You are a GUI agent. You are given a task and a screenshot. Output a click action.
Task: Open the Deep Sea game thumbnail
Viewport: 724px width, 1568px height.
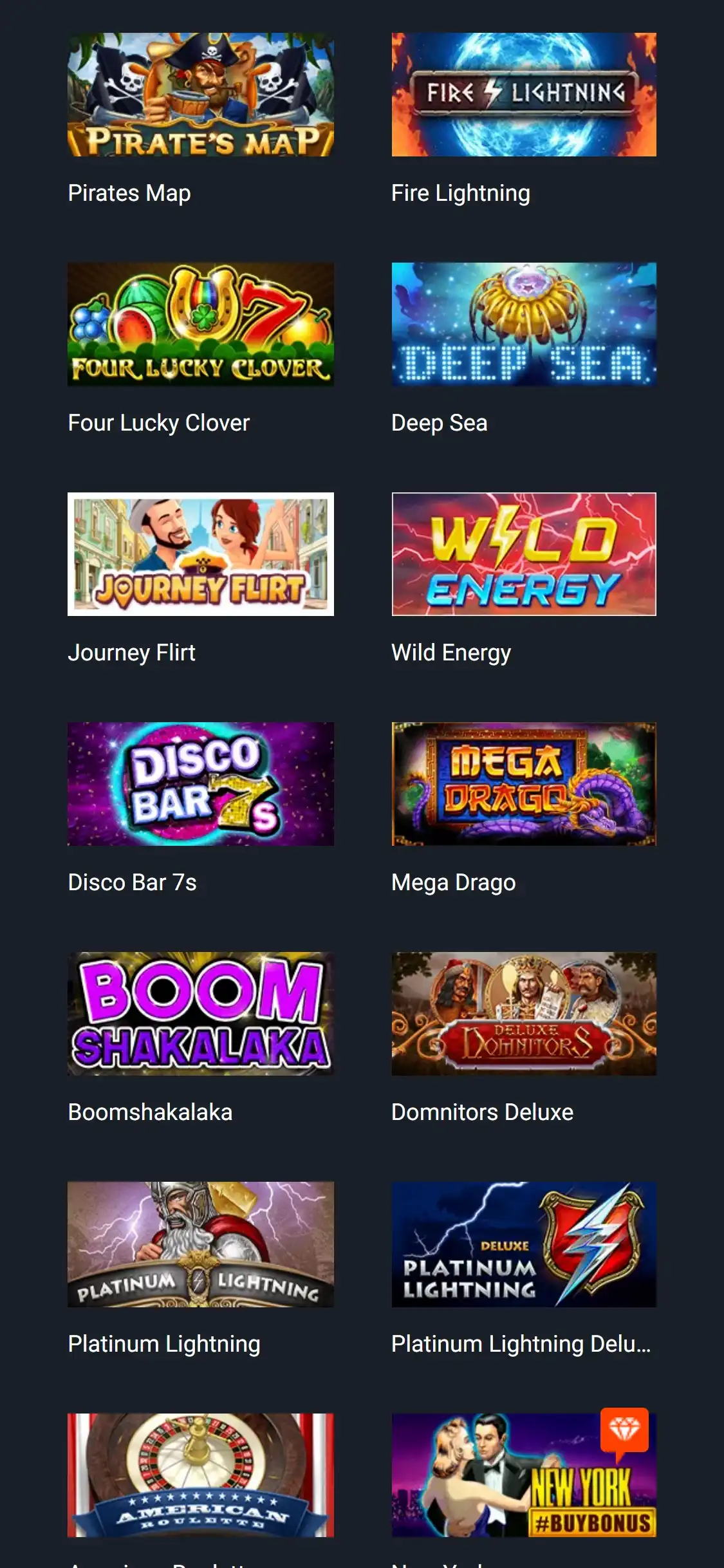[524, 324]
